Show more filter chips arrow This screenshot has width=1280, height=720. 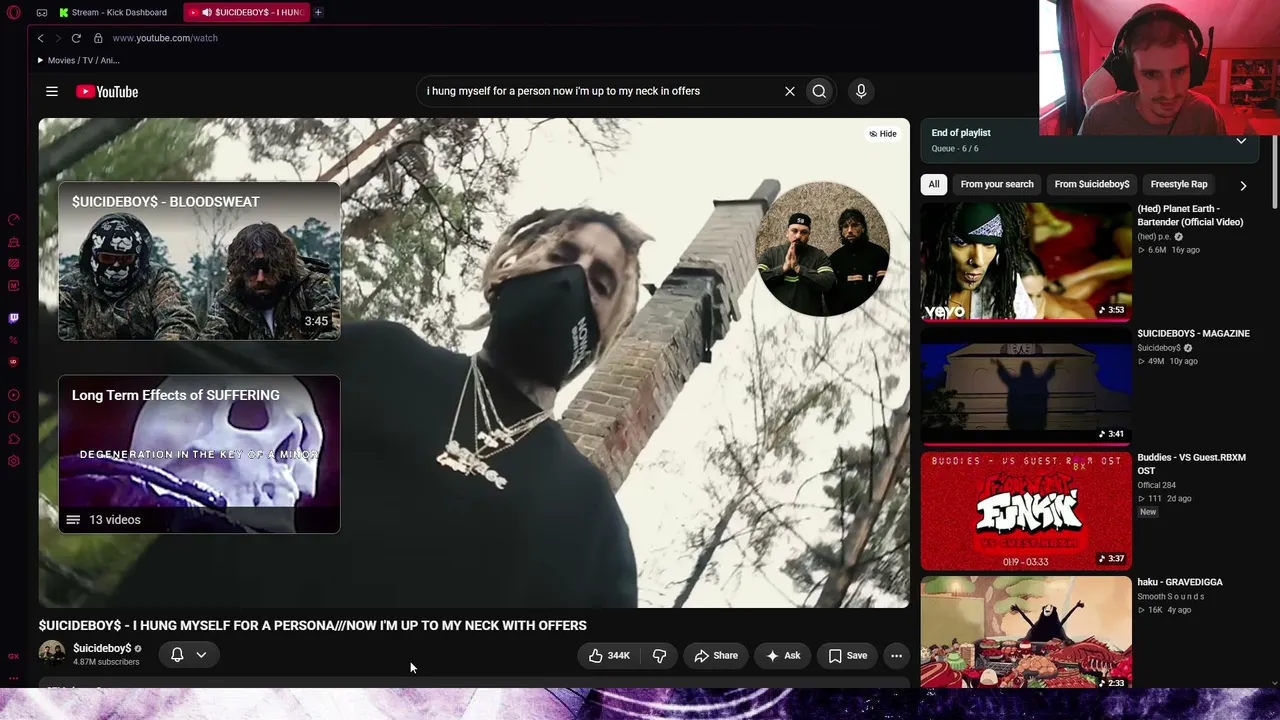pos(1243,185)
